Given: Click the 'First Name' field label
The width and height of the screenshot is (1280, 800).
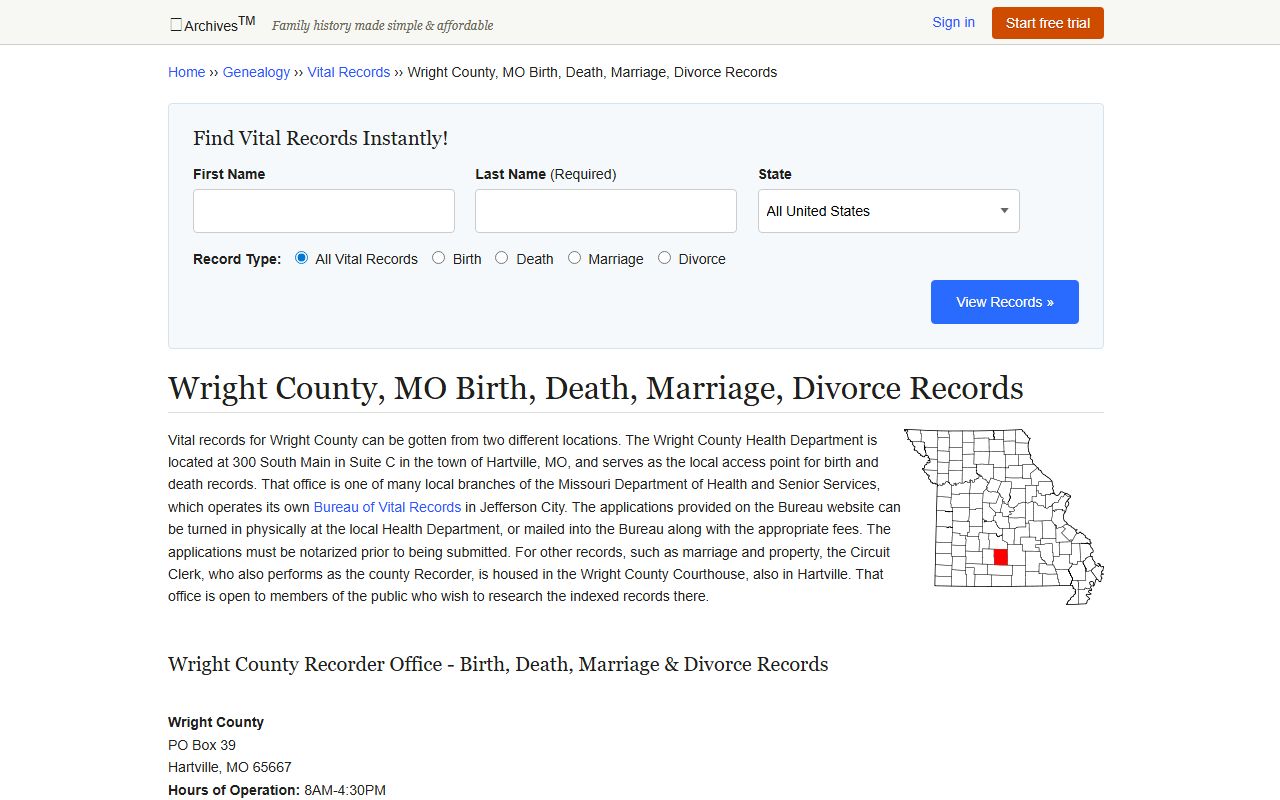Looking at the screenshot, I should [x=229, y=174].
